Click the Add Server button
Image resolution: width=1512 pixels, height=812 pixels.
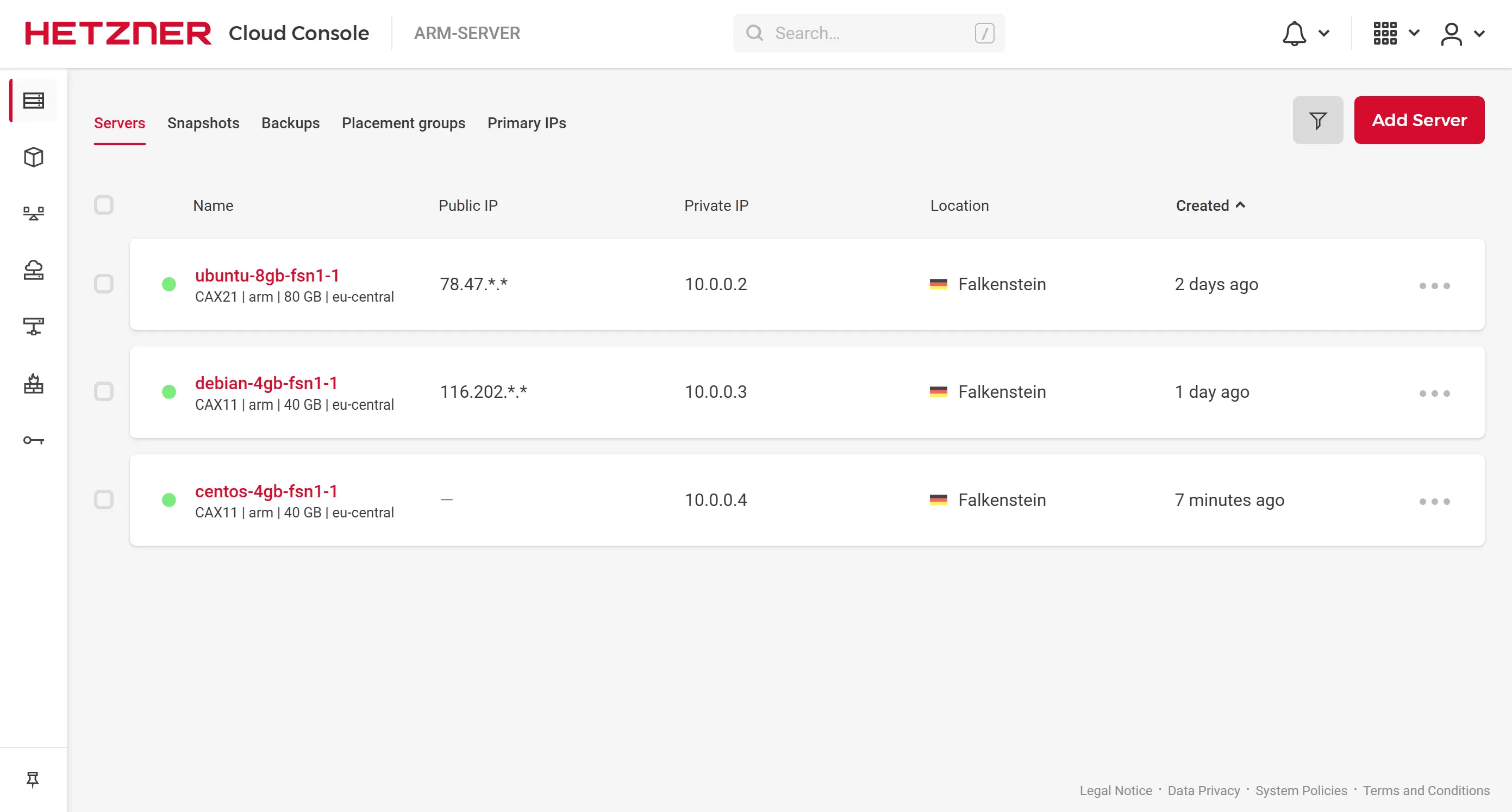coord(1419,120)
